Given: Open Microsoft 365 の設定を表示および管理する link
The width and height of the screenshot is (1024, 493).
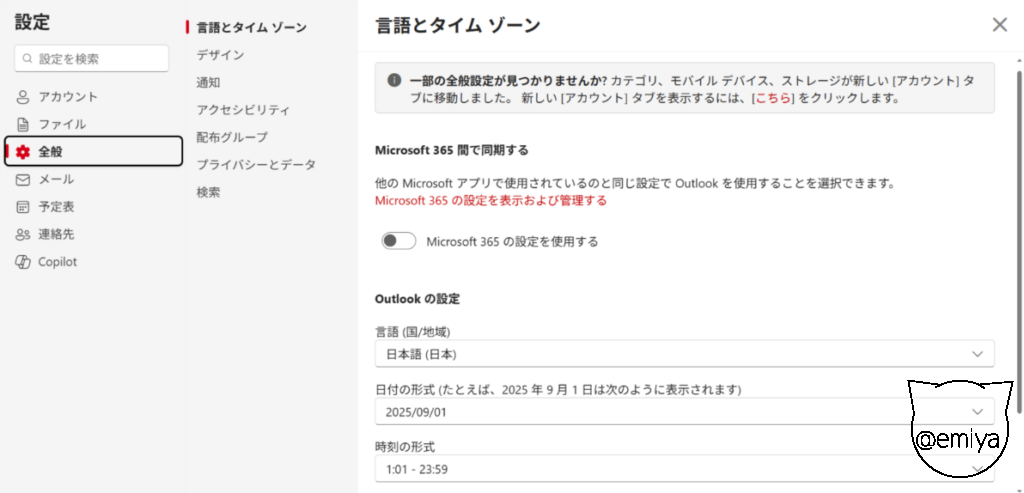Looking at the screenshot, I should 490,200.
